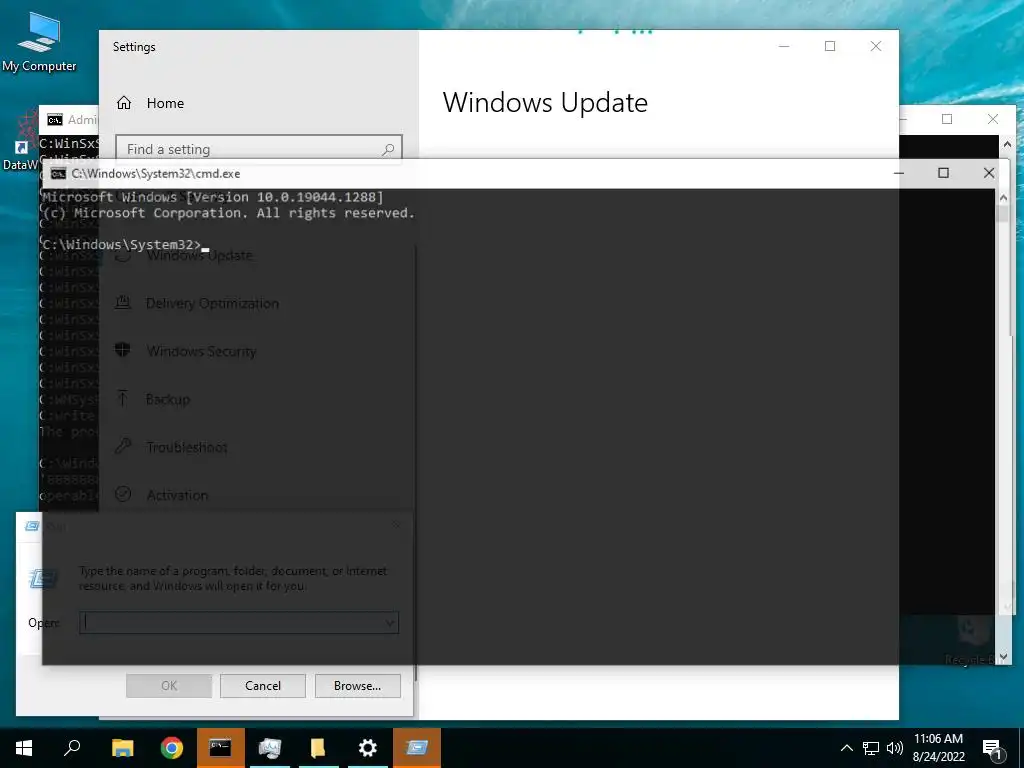Click "Microsoft Windows [Version 10.0.19044.1288]" line
The height and width of the screenshot is (768, 1024).
[213, 197]
